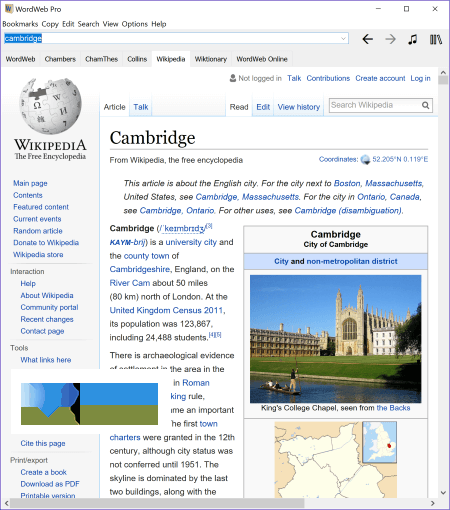Click the vertical scrollbar down arrow
450x510 pixels.
pos(443,492)
